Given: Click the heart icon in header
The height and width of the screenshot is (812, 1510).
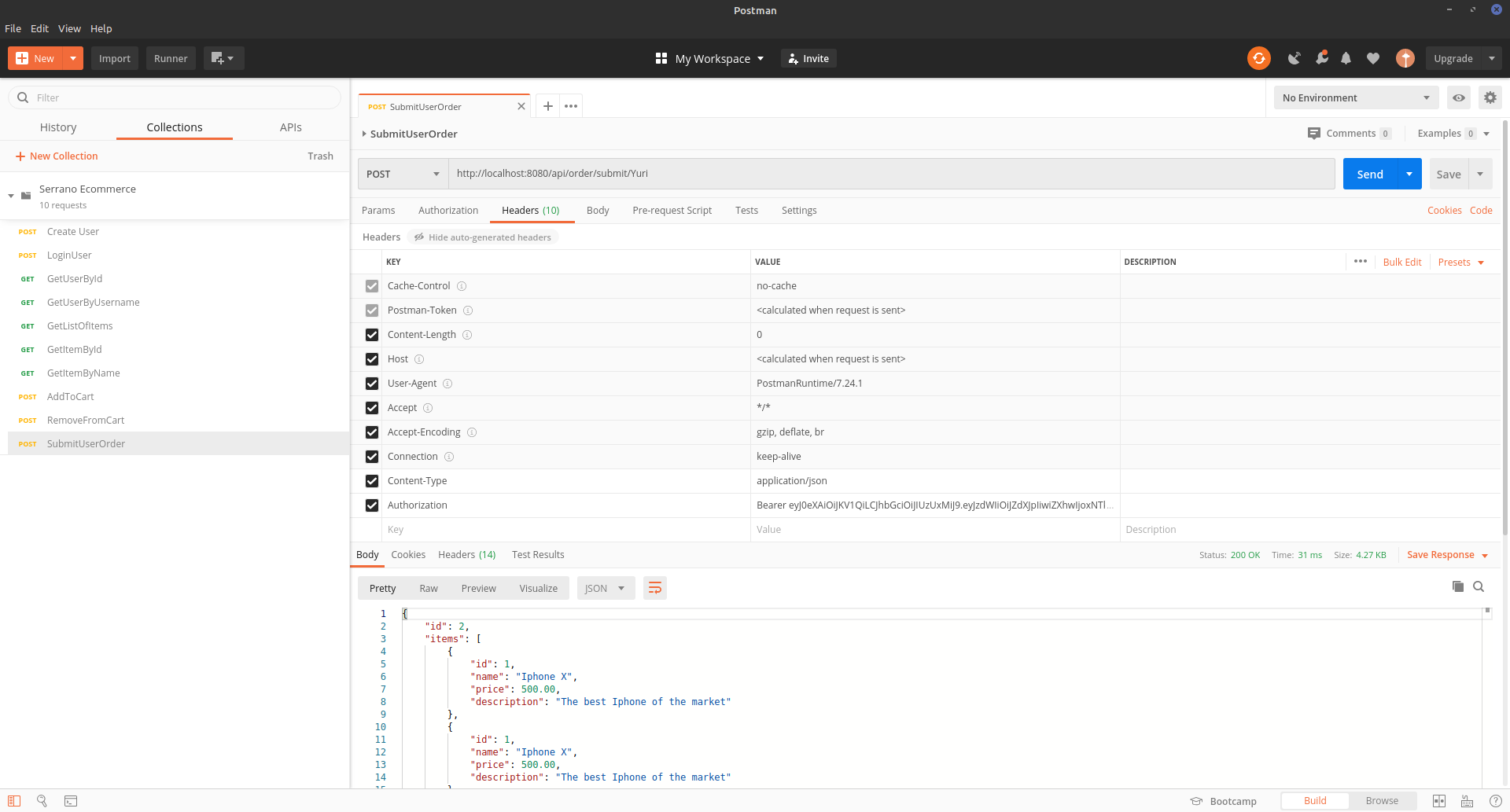Looking at the screenshot, I should point(1373,58).
